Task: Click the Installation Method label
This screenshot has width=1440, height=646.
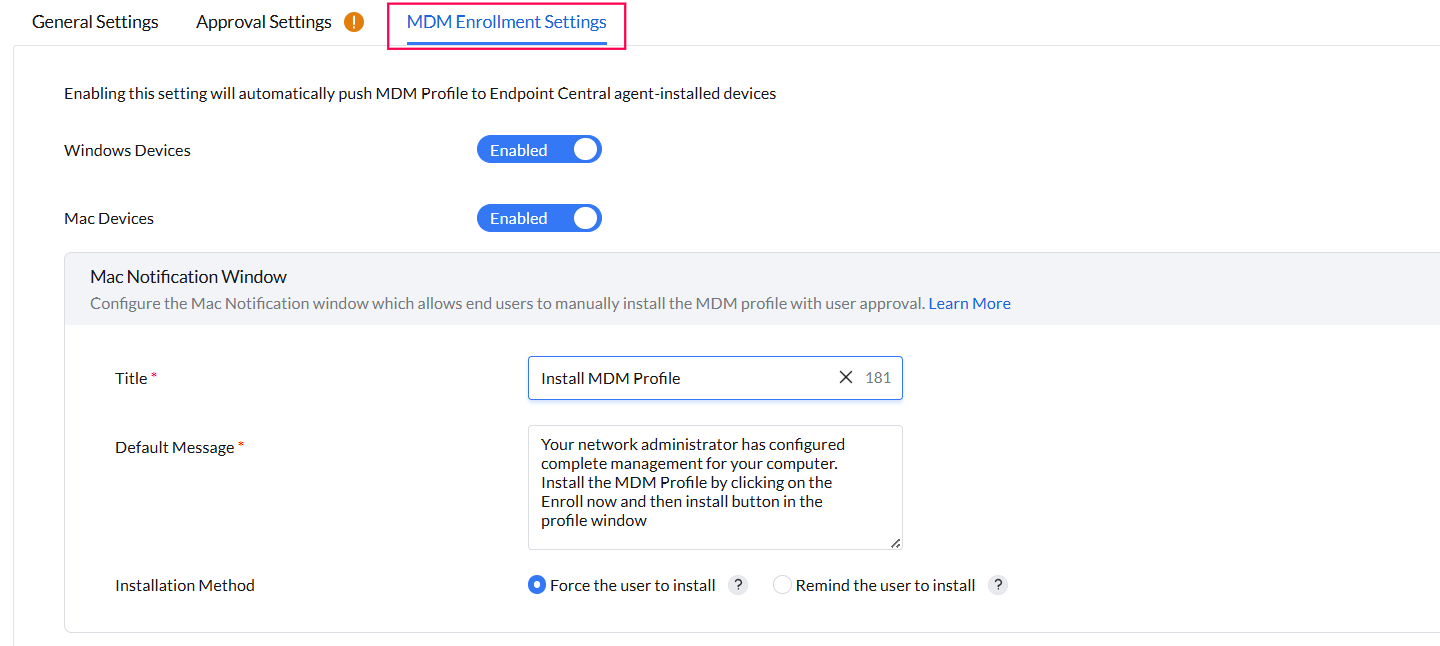Action: pos(185,585)
